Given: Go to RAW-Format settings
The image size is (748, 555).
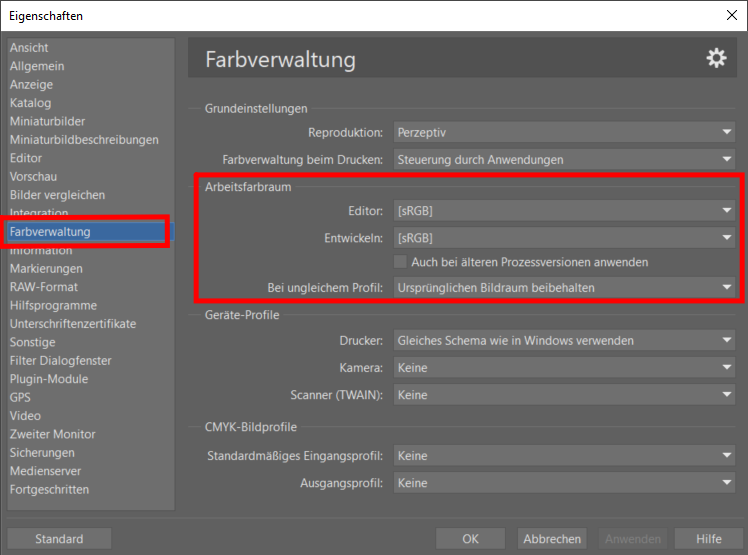Looking at the screenshot, I should pyautogui.click(x=44, y=287).
